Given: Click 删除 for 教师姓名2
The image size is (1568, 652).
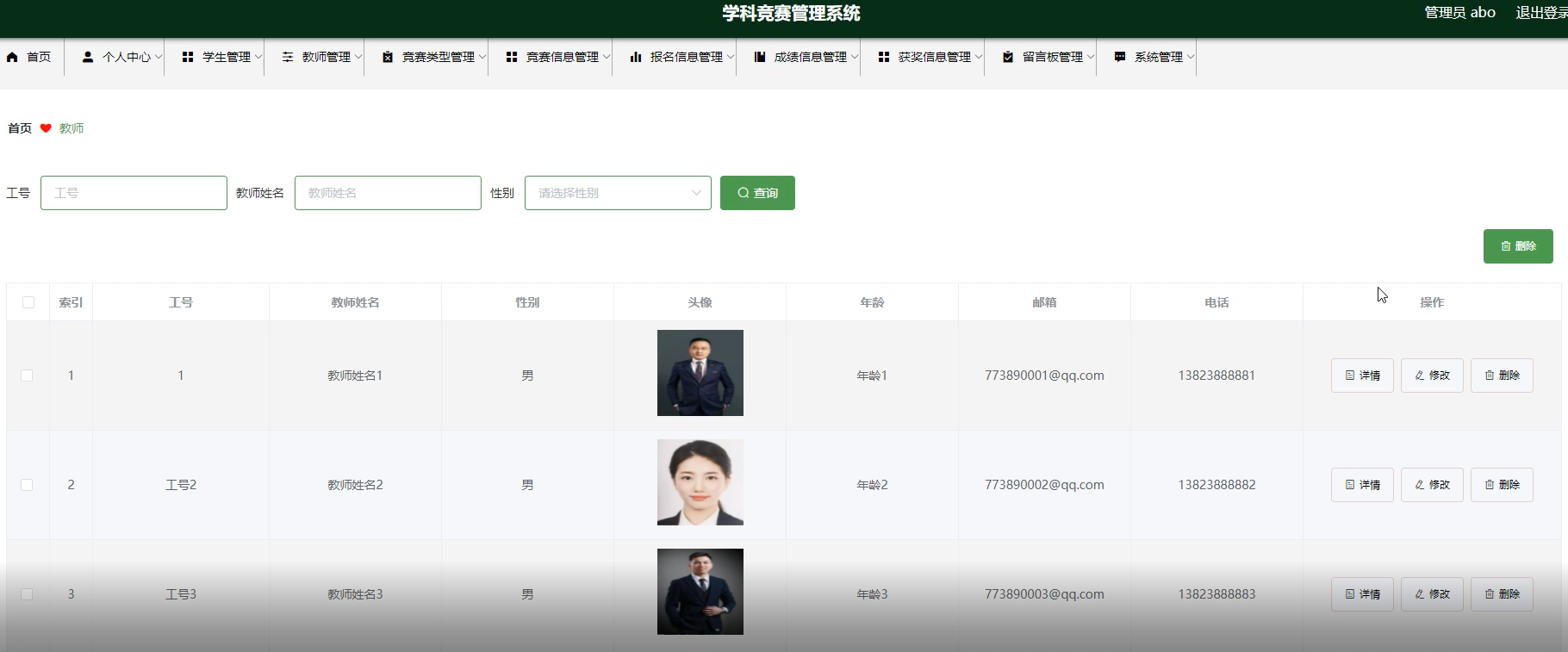Looking at the screenshot, I should click(x=1502, y=485).
